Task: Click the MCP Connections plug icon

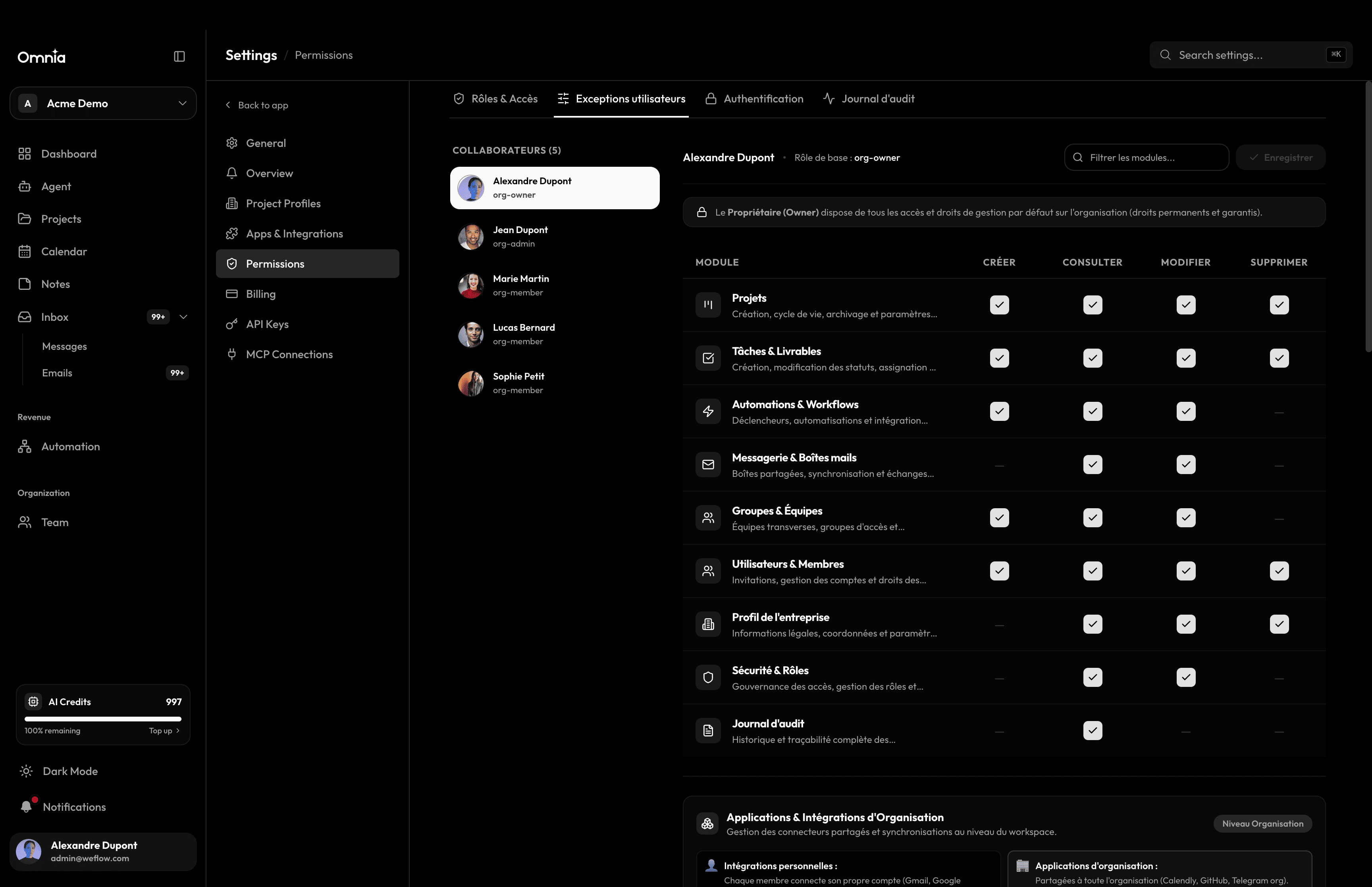Action: [x=232, y=354]
